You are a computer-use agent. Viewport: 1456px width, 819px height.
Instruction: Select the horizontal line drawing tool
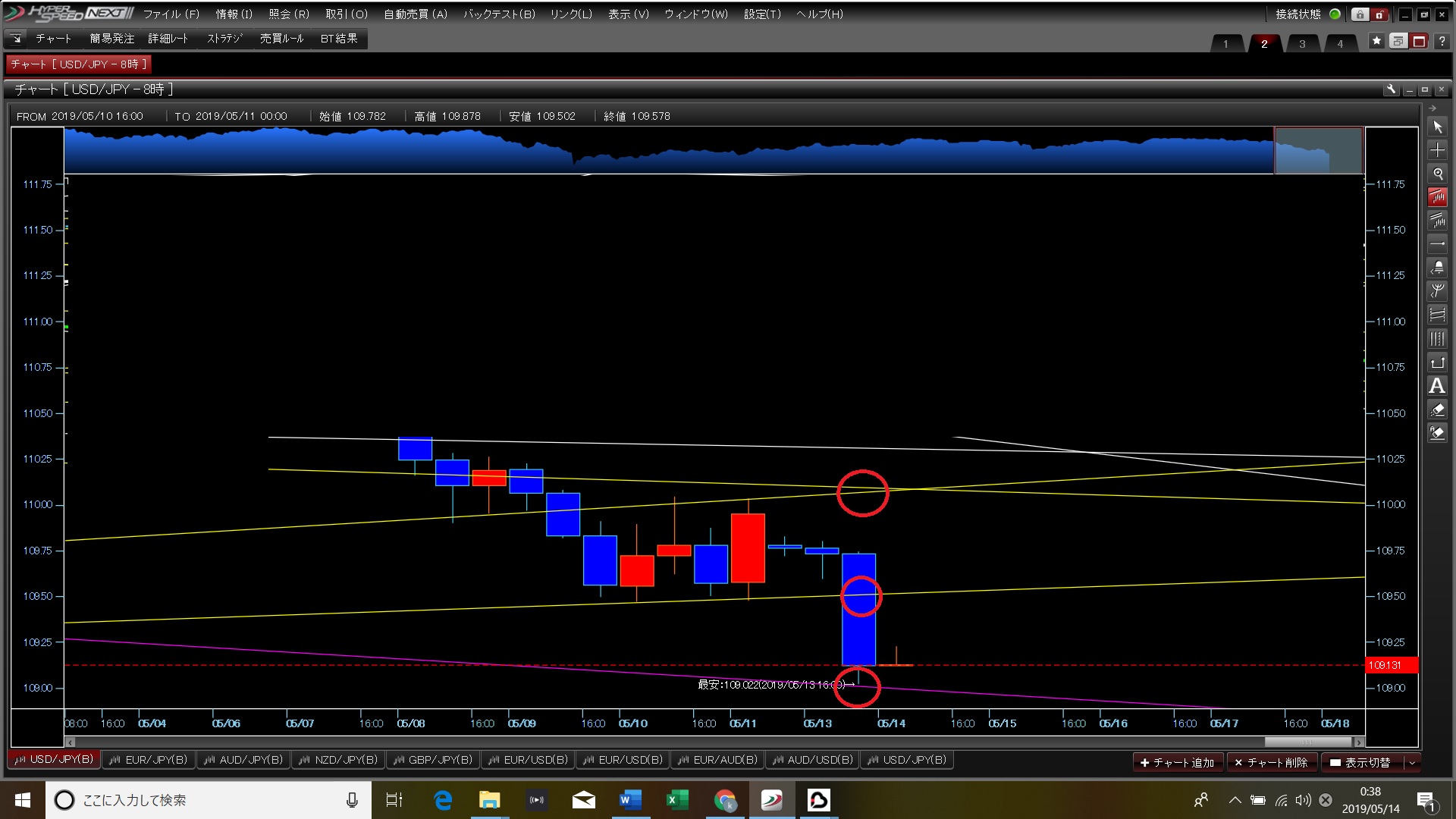click(1437, 244)
